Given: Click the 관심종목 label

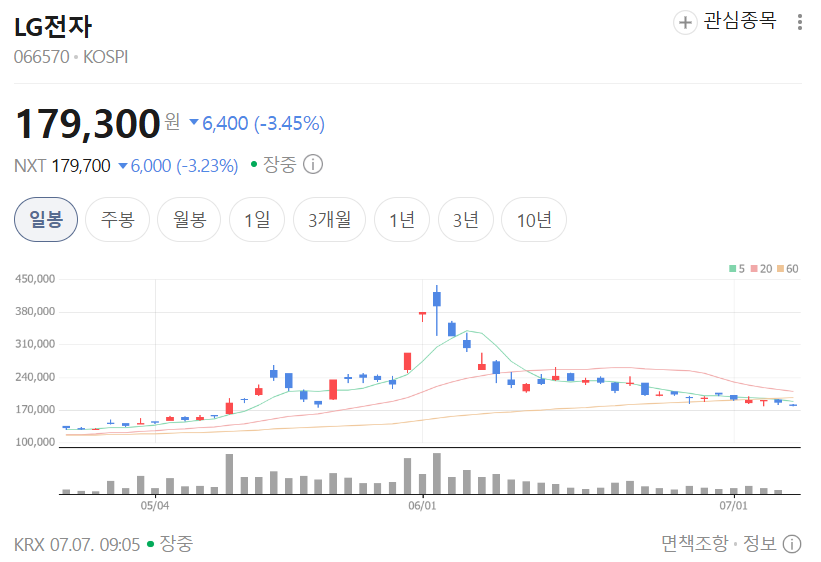Looking at the screenshot, I should [x=739, y=21].
